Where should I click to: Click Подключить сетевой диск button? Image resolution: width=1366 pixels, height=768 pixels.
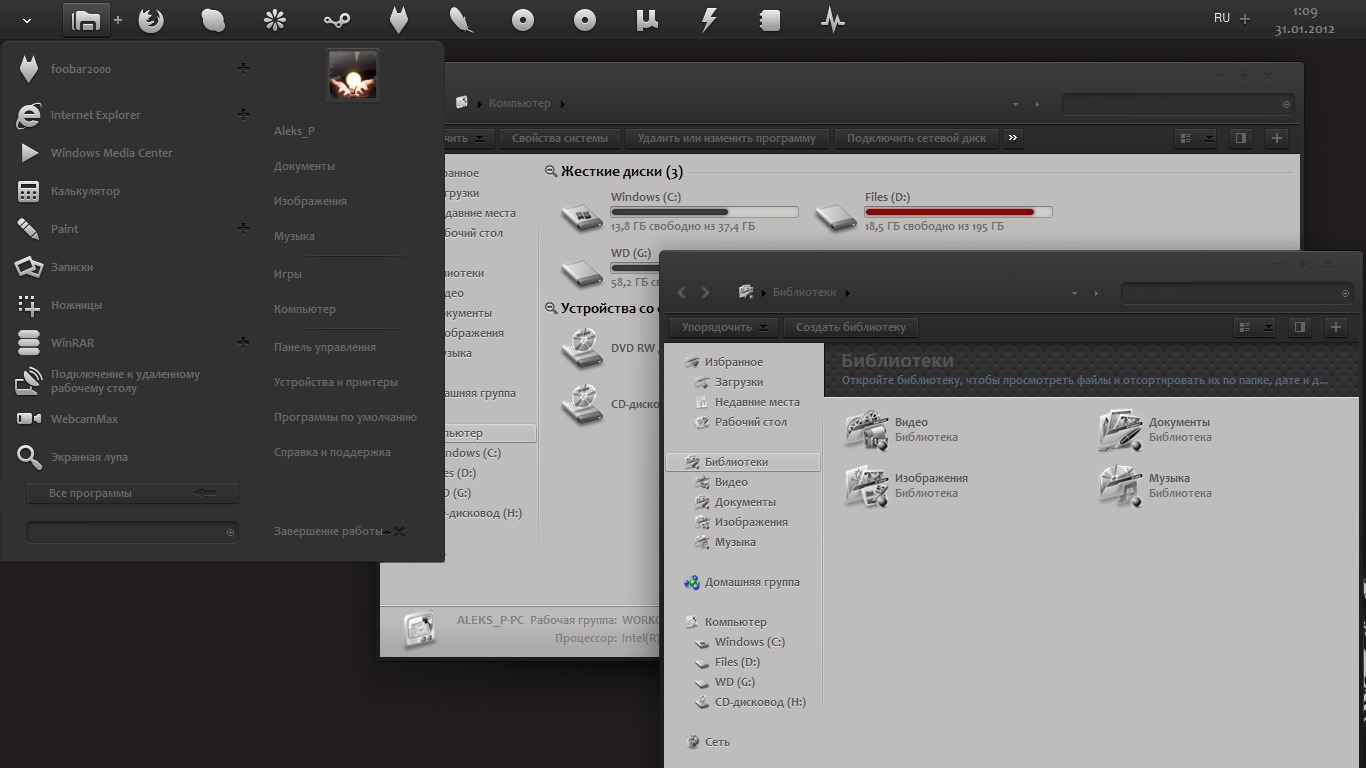pos(916,138)
